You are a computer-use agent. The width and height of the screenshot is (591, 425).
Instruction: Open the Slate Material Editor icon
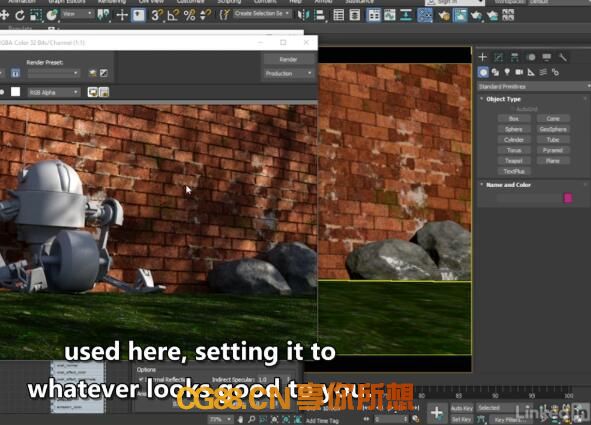[425, 15]
